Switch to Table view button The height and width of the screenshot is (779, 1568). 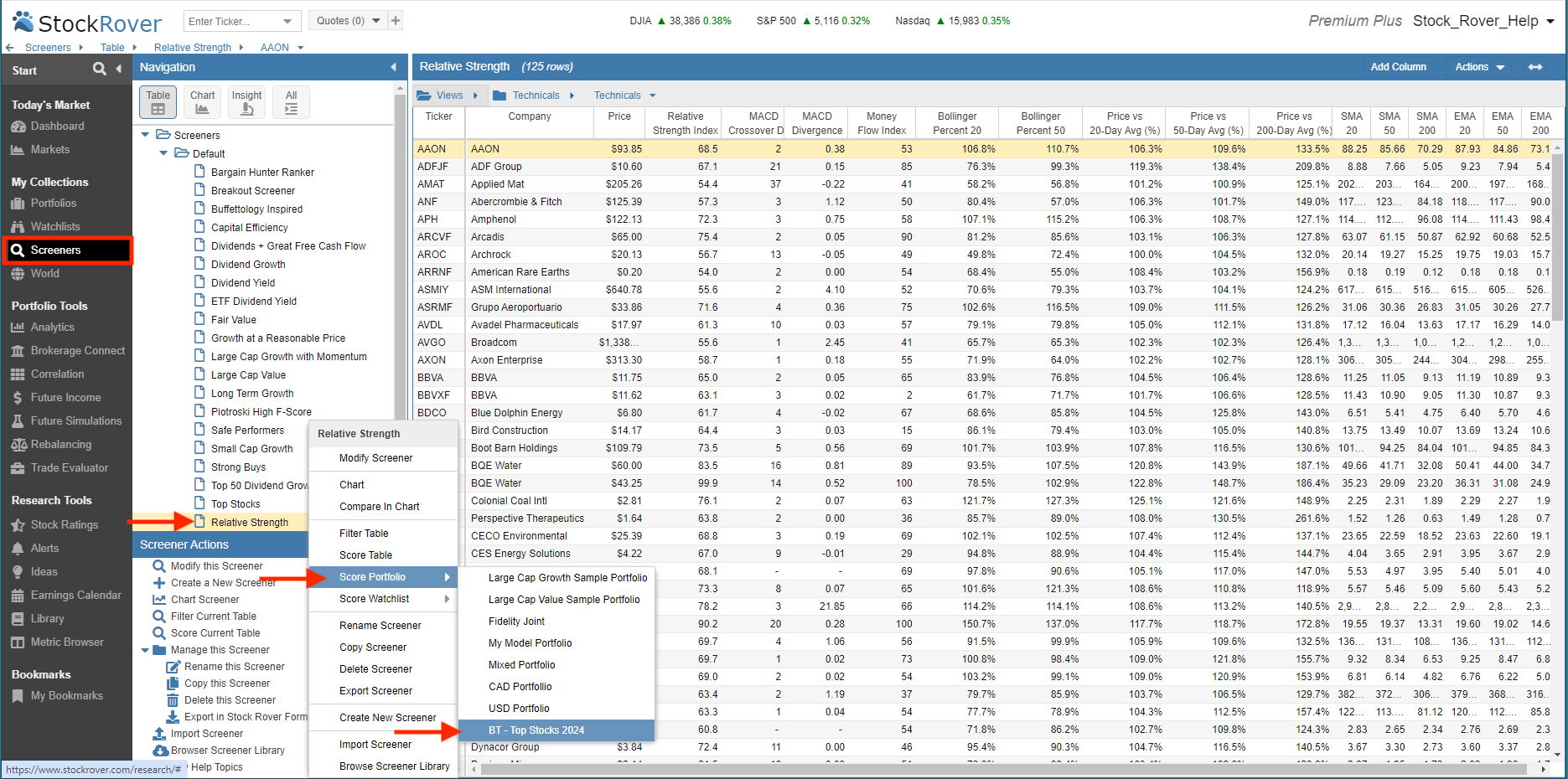[158, 102]
